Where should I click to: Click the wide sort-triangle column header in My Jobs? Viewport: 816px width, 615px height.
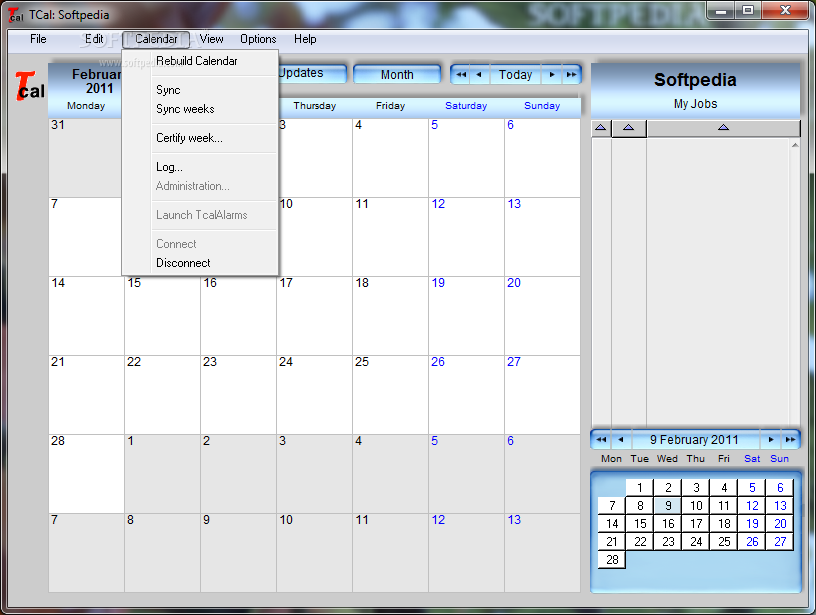[x=723, y=127]
